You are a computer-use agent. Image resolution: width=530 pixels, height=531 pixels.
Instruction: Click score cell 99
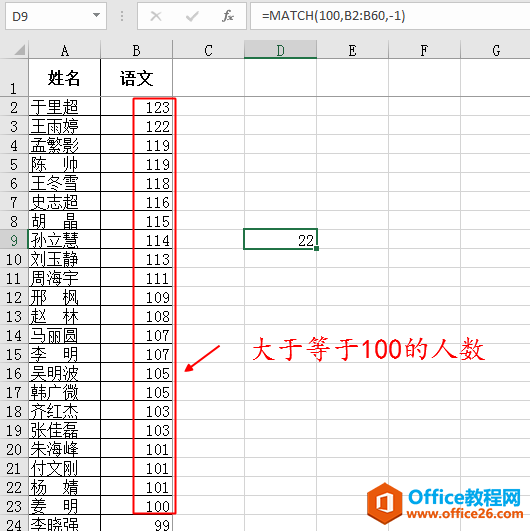pos(136,524)
